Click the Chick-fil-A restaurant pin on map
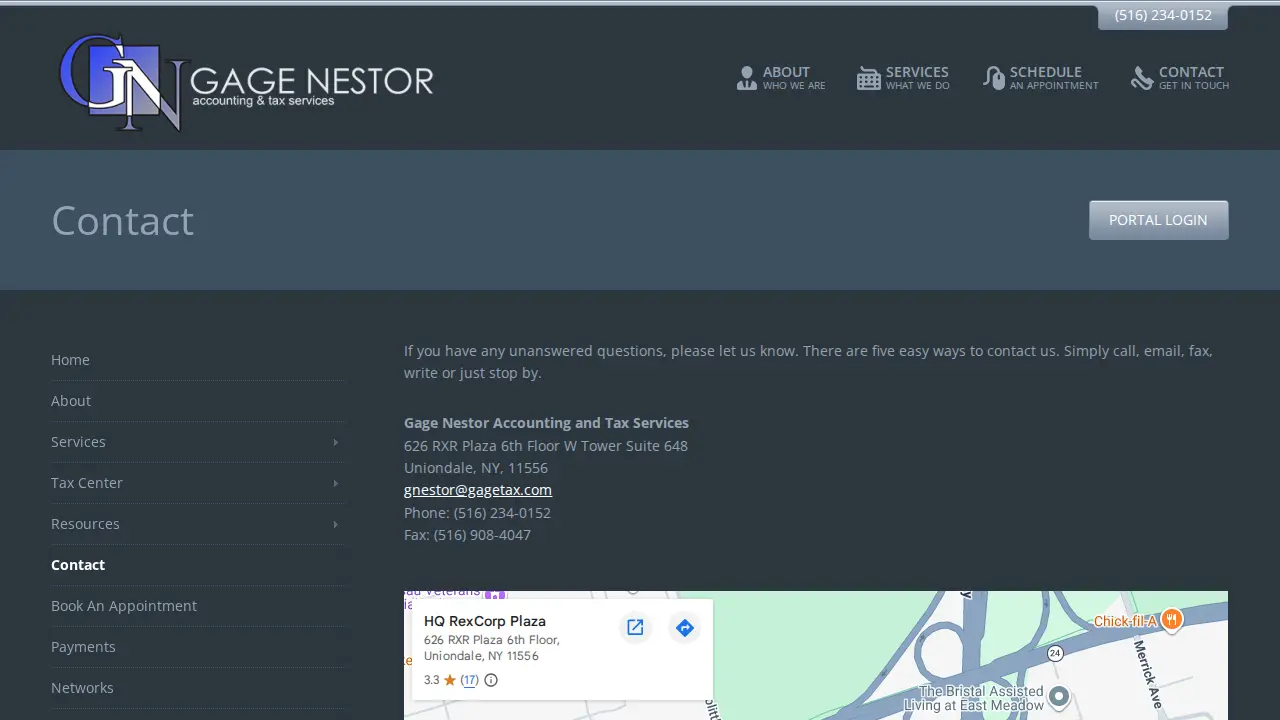The image size is (1280, 720). 1172,620
